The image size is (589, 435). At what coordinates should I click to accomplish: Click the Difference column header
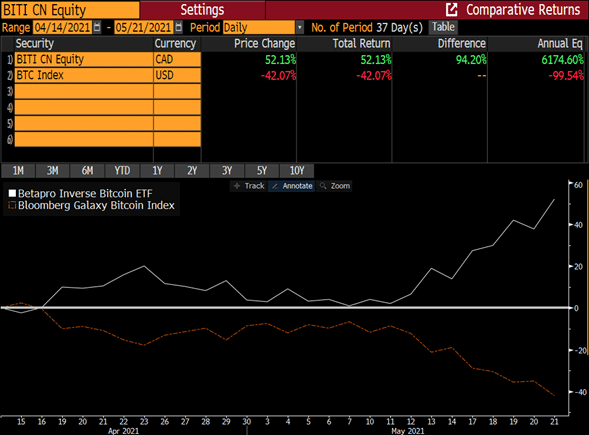click(x=462, y=44)
